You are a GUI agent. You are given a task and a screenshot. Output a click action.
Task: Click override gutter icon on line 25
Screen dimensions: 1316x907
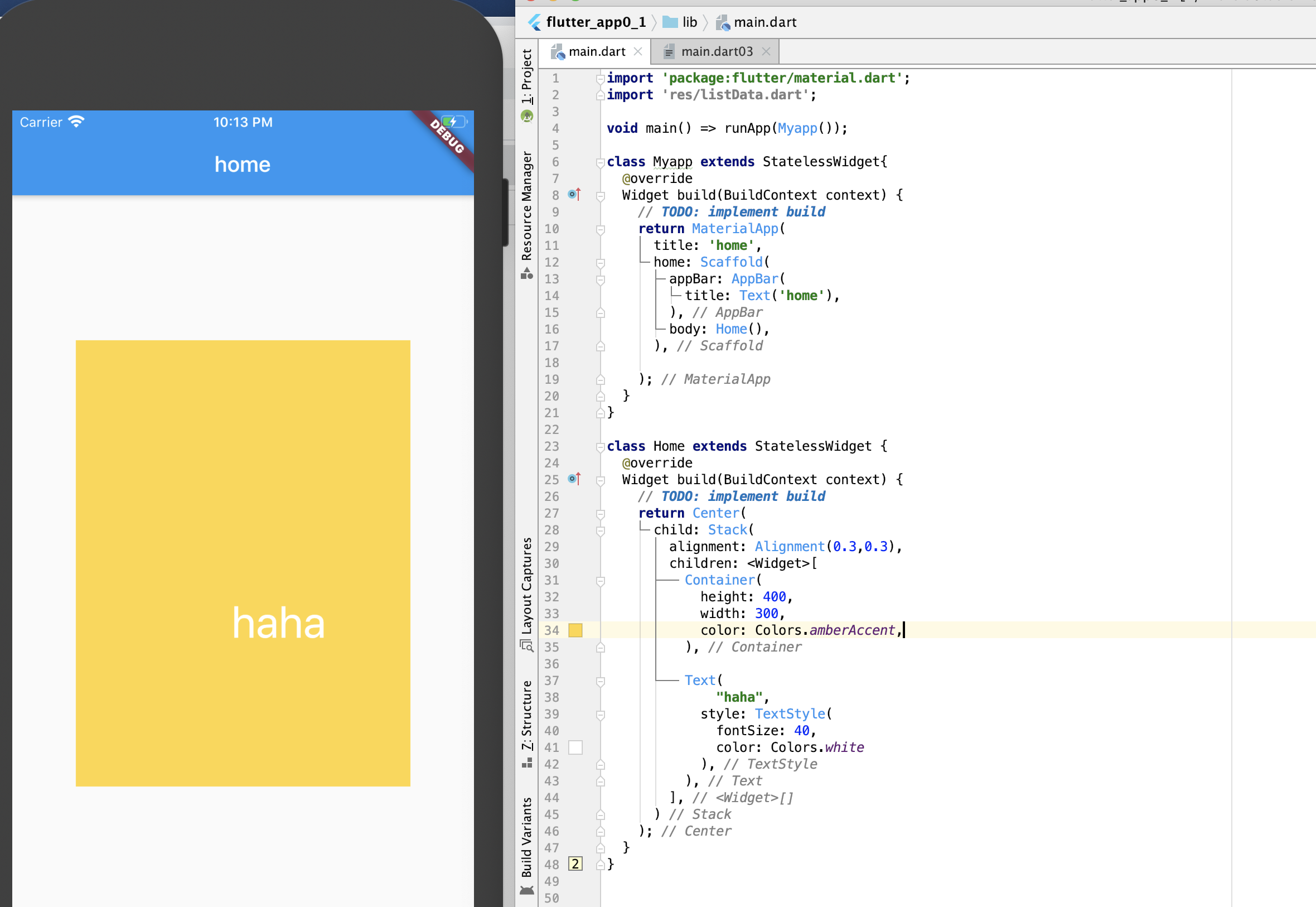[574, 479]
